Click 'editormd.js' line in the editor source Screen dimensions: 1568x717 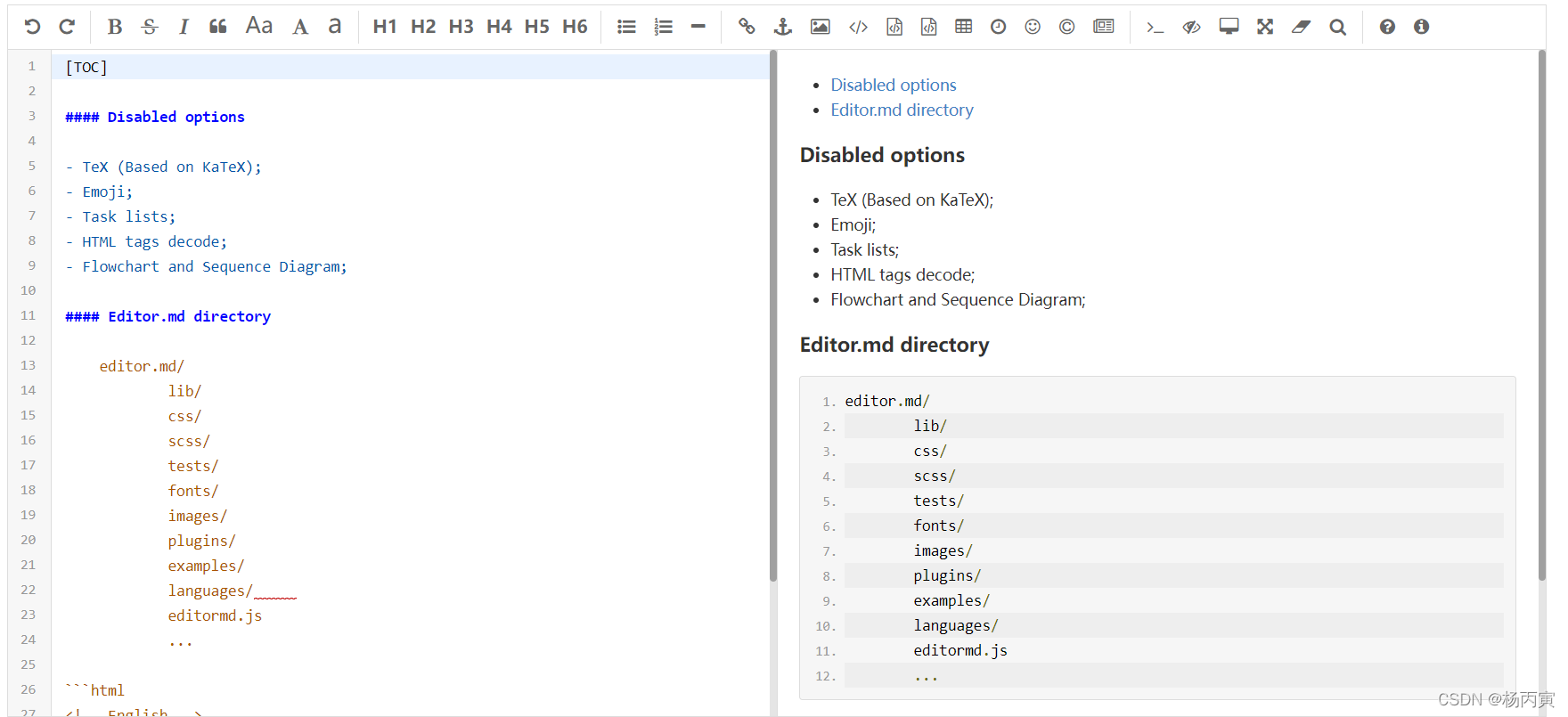point(215,615)
